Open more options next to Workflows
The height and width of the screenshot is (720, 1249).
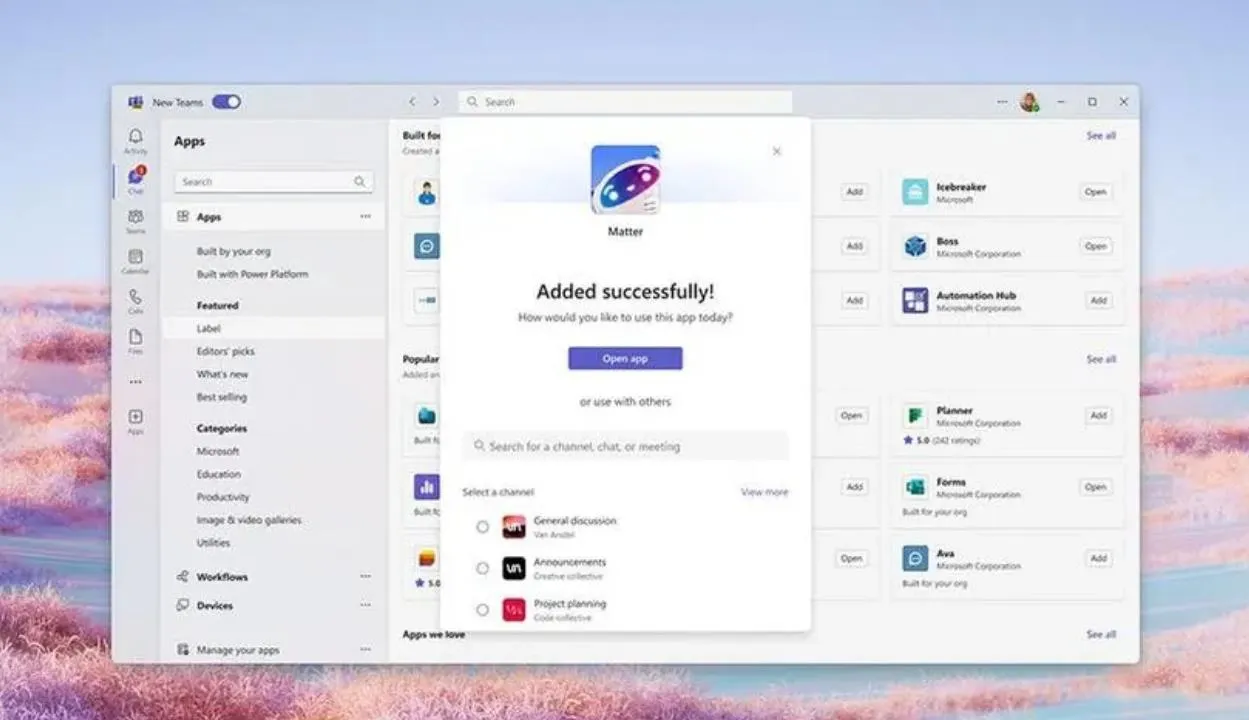(x=366, y=577)
